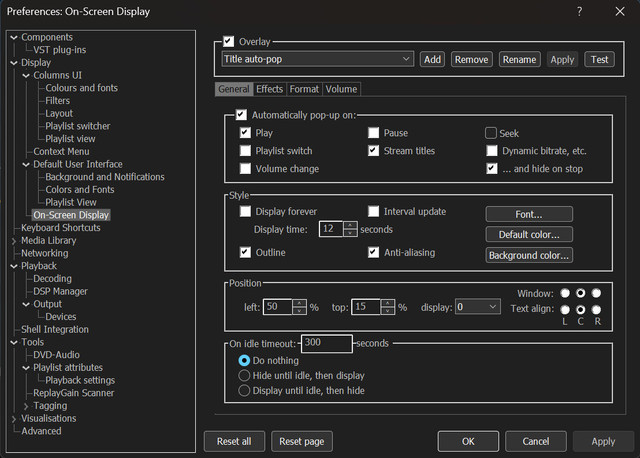Expand the Media Library tree node
This screenshot has width=640, height=458.
coord(14,241)
